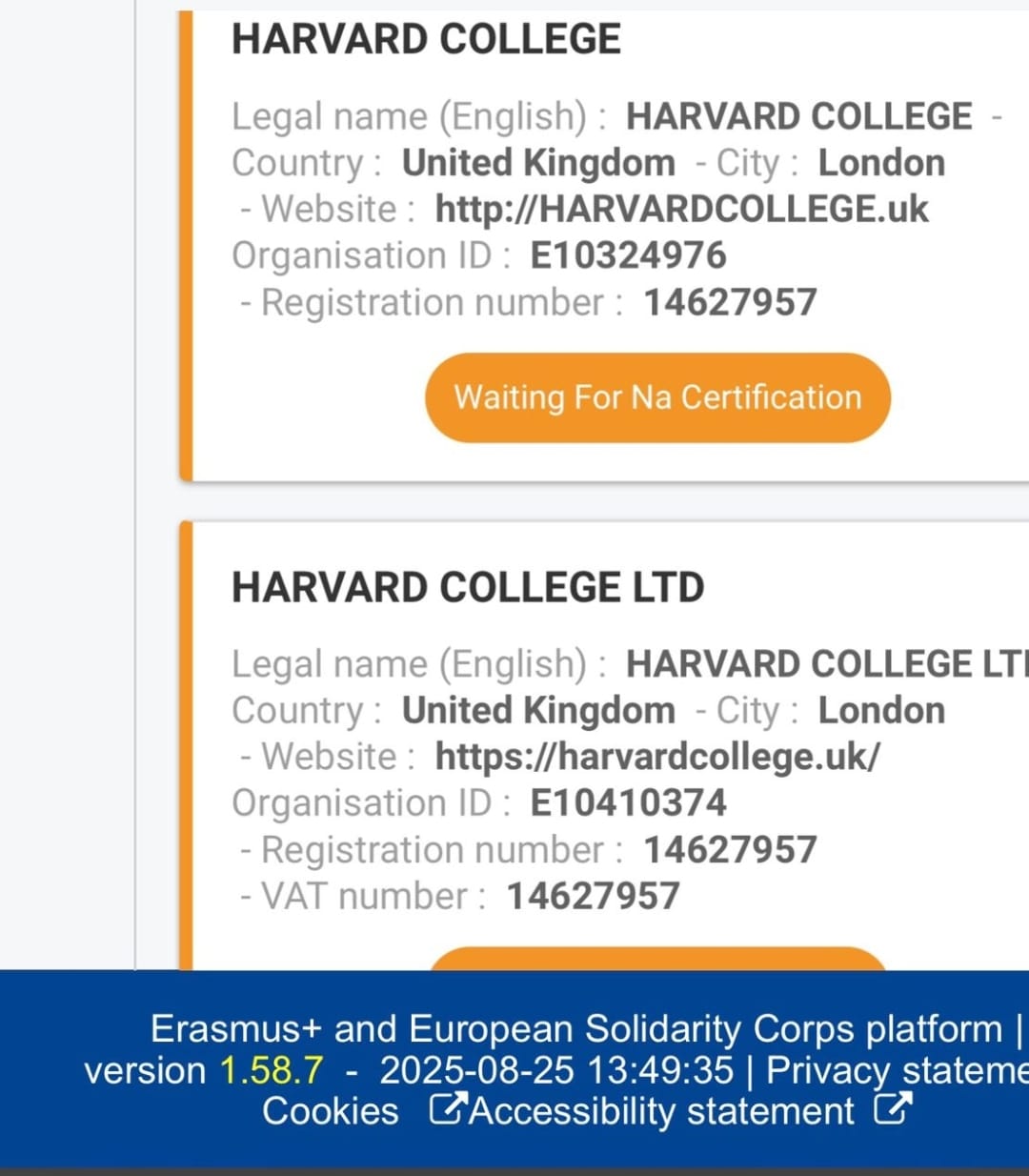Select the HARVARD COLLEGE card title

tap(426, 39)
